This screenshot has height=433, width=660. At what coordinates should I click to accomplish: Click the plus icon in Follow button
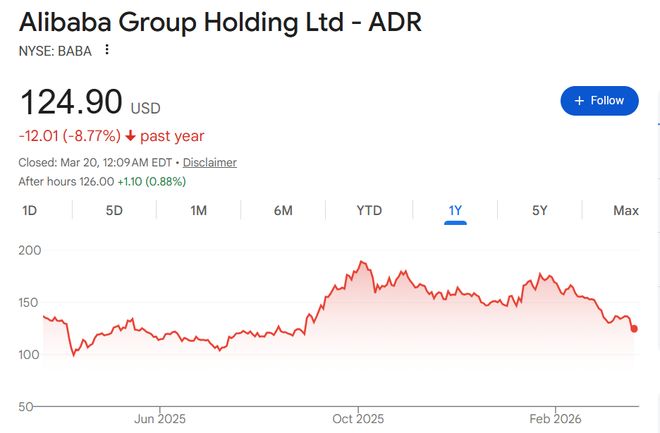point(579,101)
